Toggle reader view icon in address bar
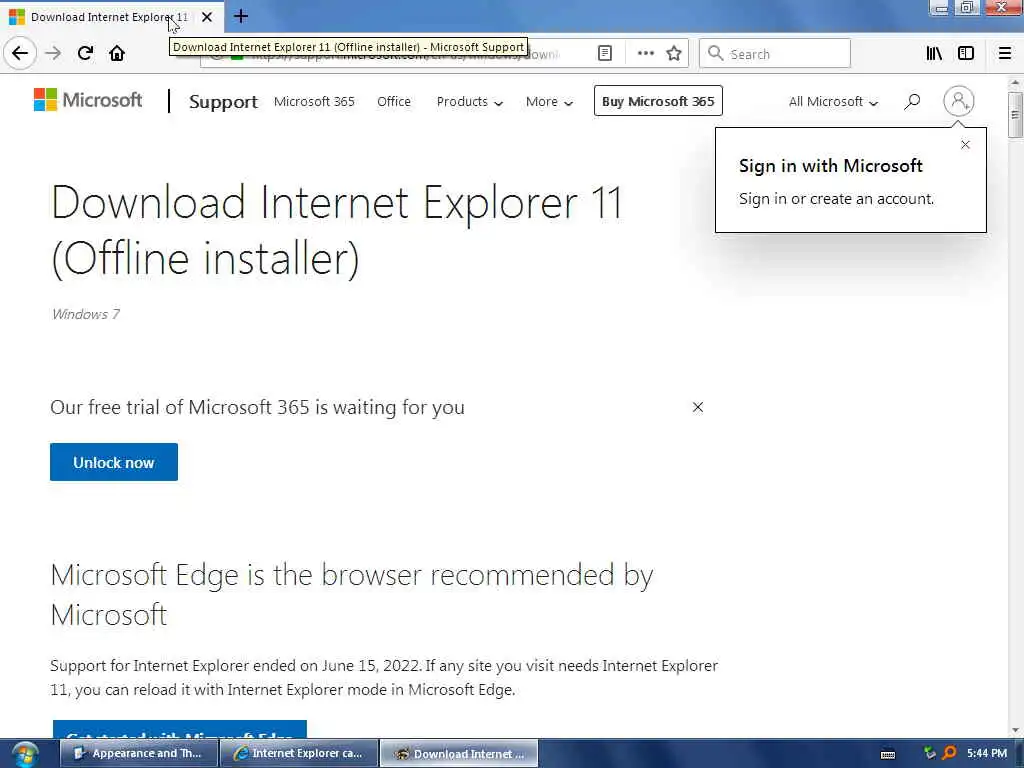The image size is (1024, 768). point(605,54)
